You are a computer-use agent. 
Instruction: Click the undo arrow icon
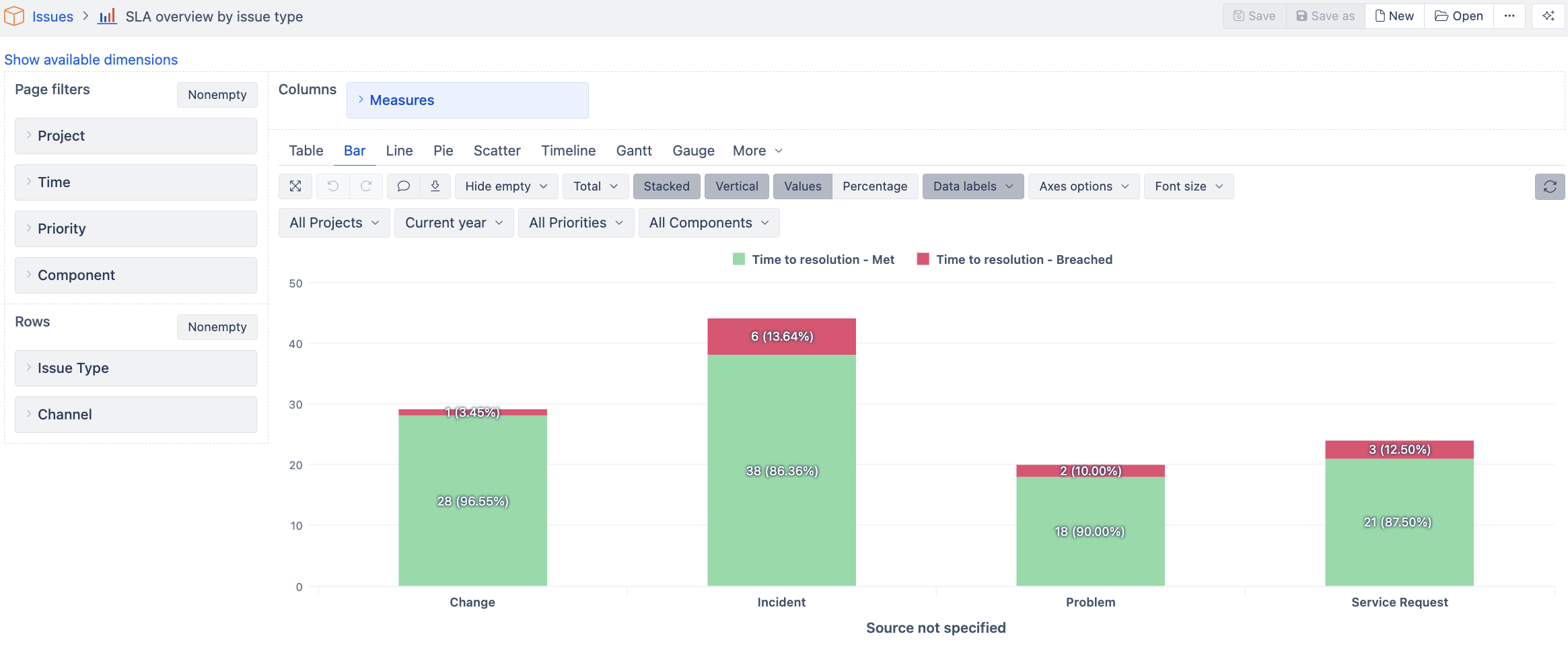pyautogui.click(x=333, y=186)
